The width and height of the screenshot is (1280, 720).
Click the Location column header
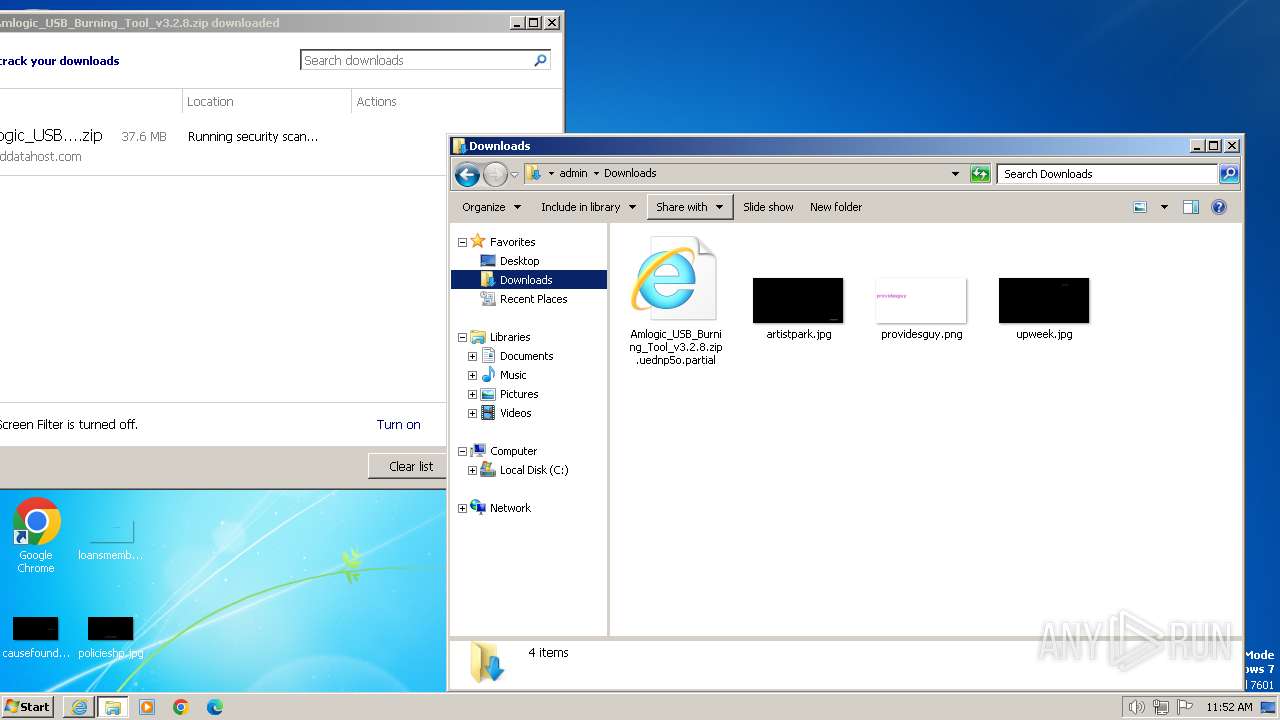(x=210, y=101)
